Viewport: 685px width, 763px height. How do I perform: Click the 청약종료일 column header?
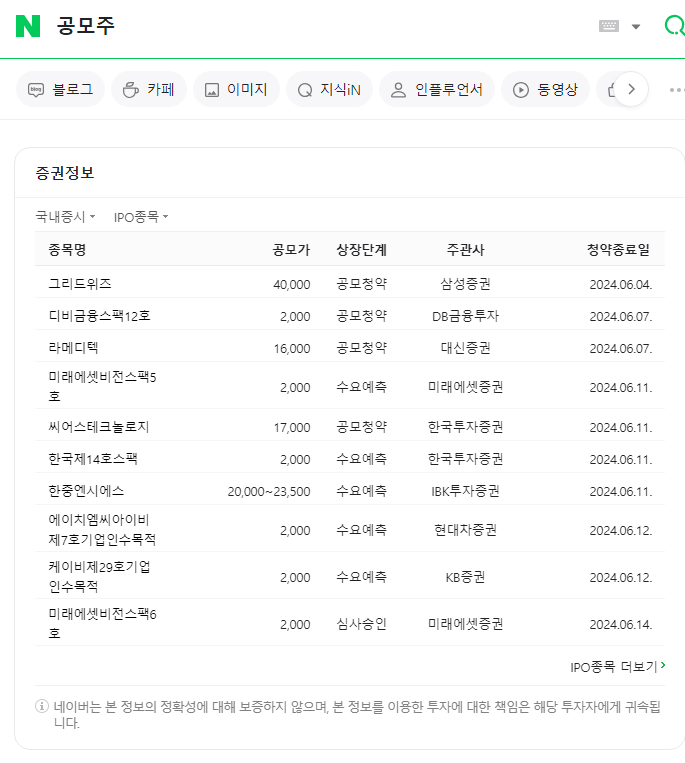[618, 250]
